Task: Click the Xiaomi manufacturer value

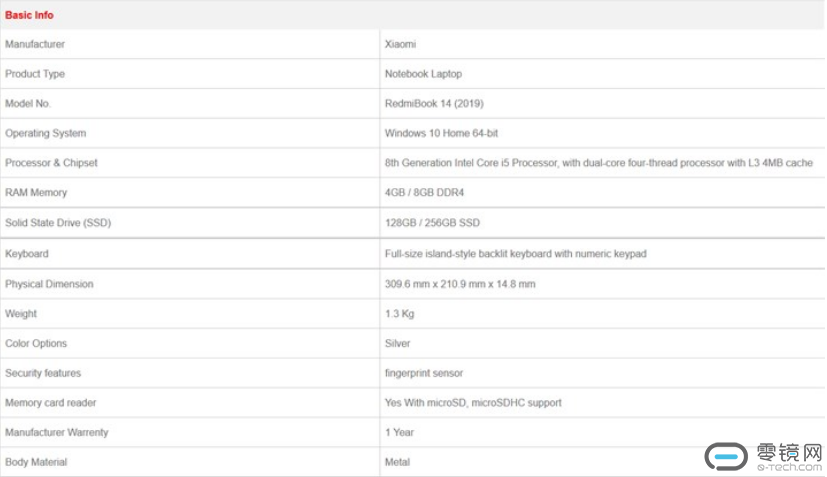Action: point(400,44)
